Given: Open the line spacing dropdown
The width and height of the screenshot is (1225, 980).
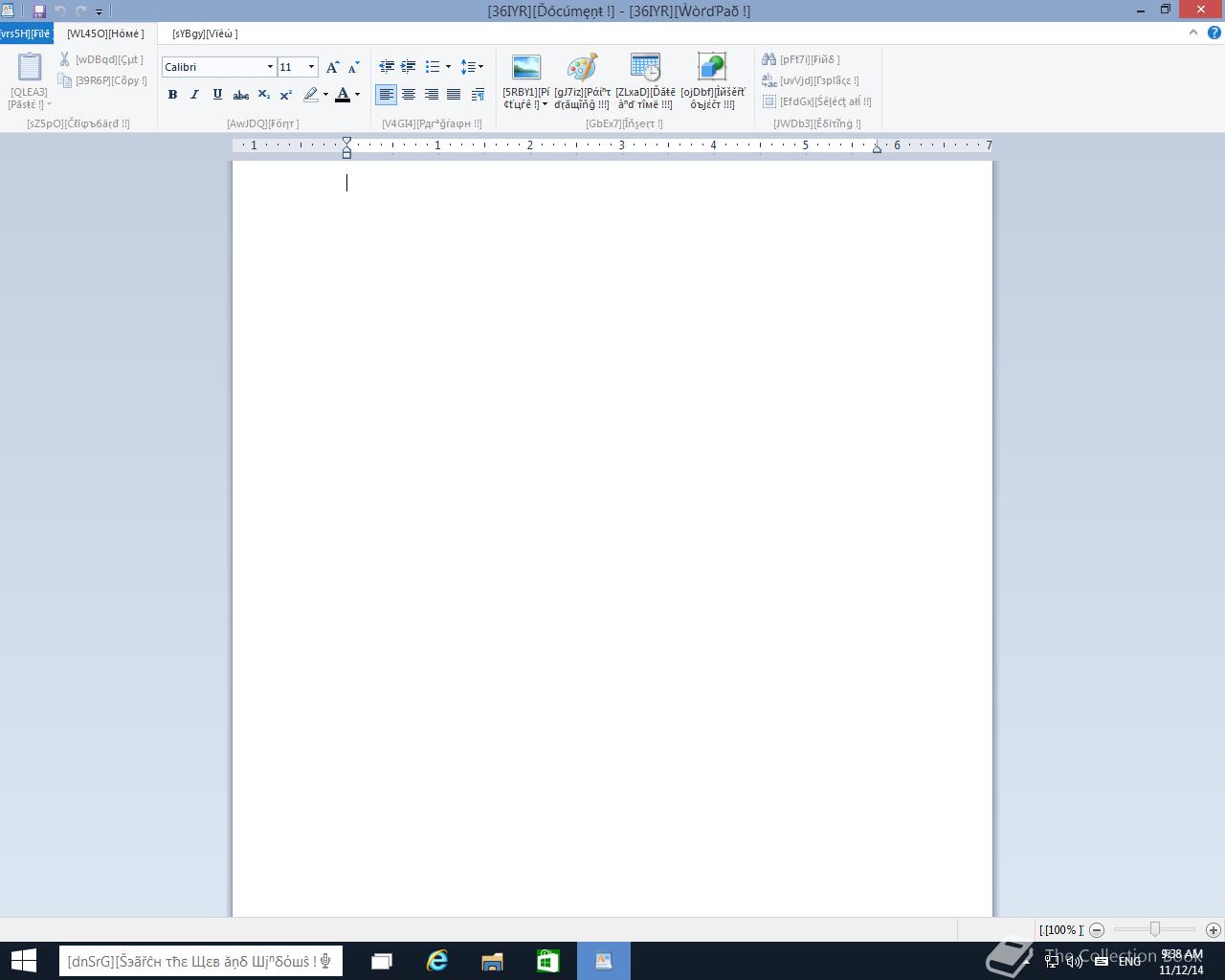Looking at the screenshot, I should (x=473, y=67).
